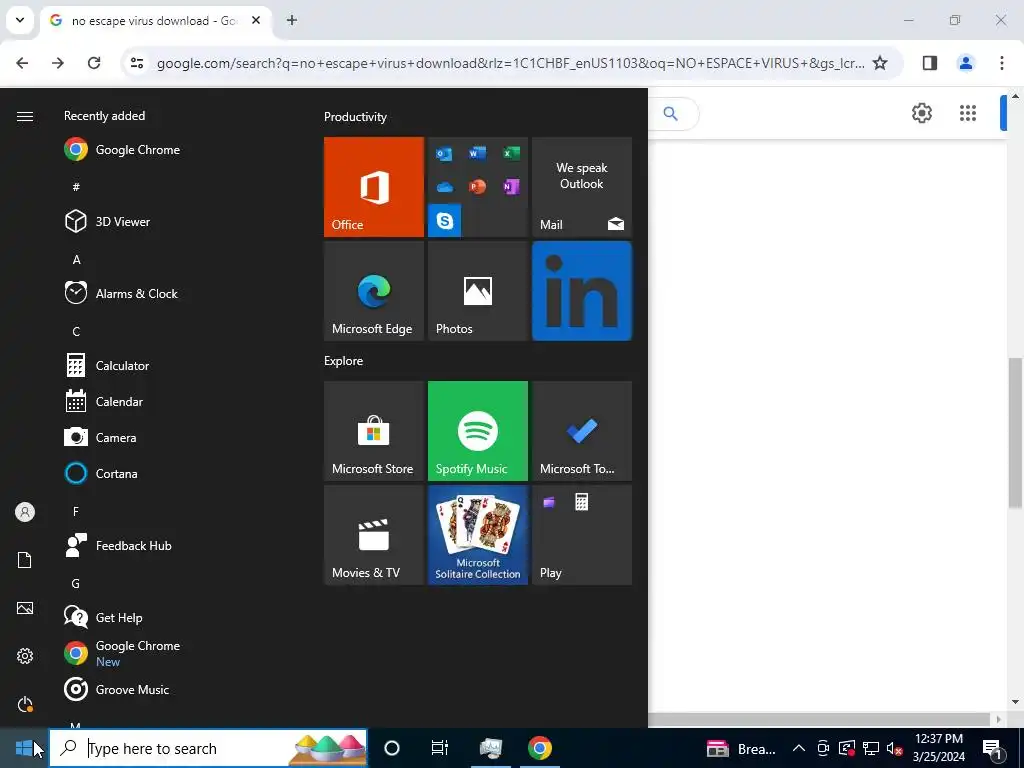Image resolution: width=1024 pixels, height=768 pixels.
Task: Close the no escape virus download tab
Action: click(256, 20)
